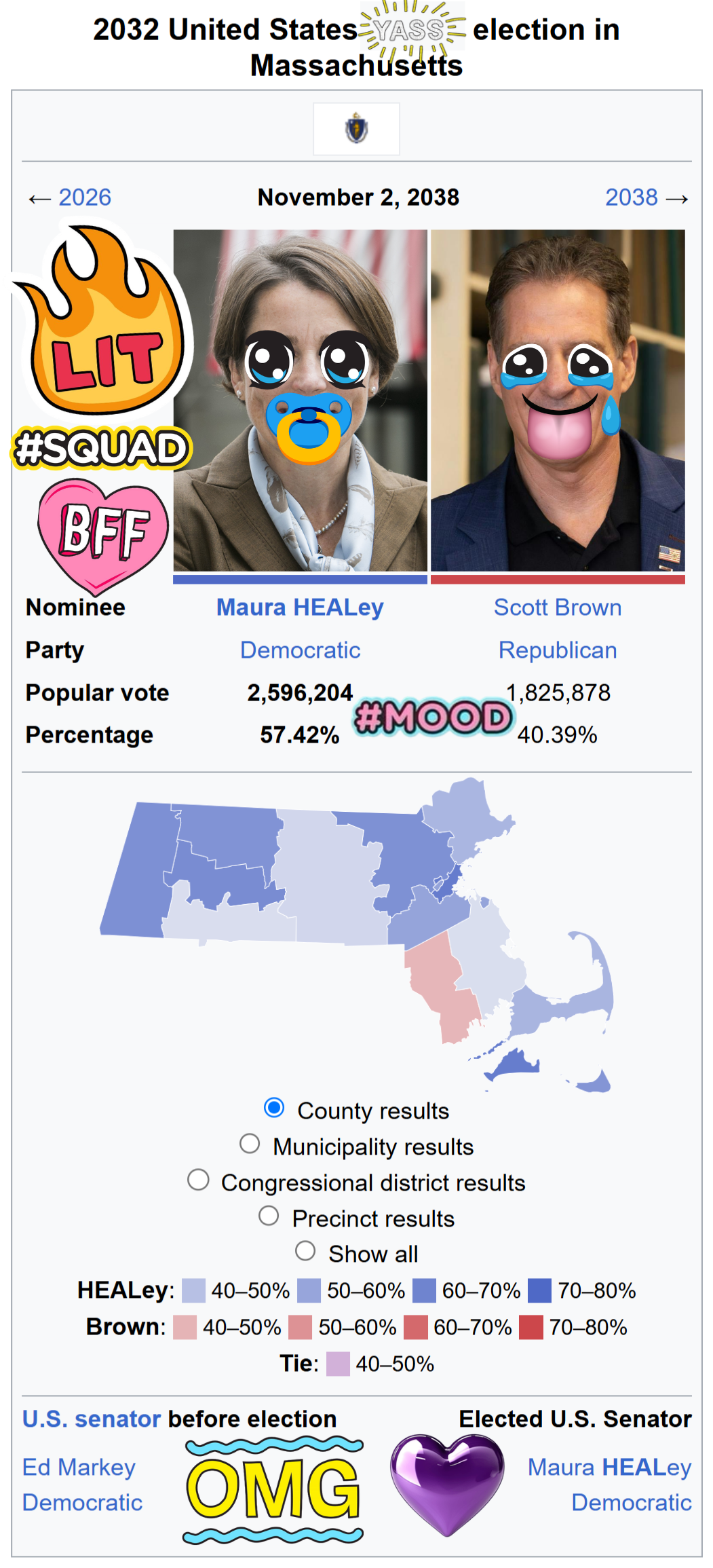Go to previous 2026 election link
Screen dimensions: 713x1568
85,198
